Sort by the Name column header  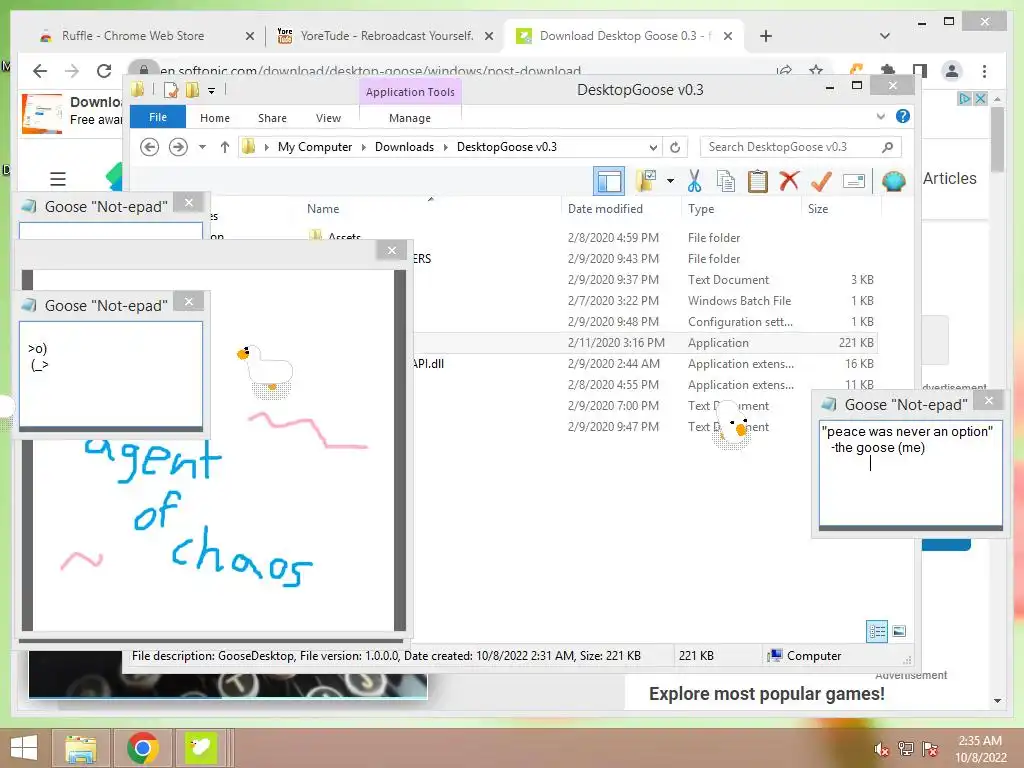coord(323,209)
